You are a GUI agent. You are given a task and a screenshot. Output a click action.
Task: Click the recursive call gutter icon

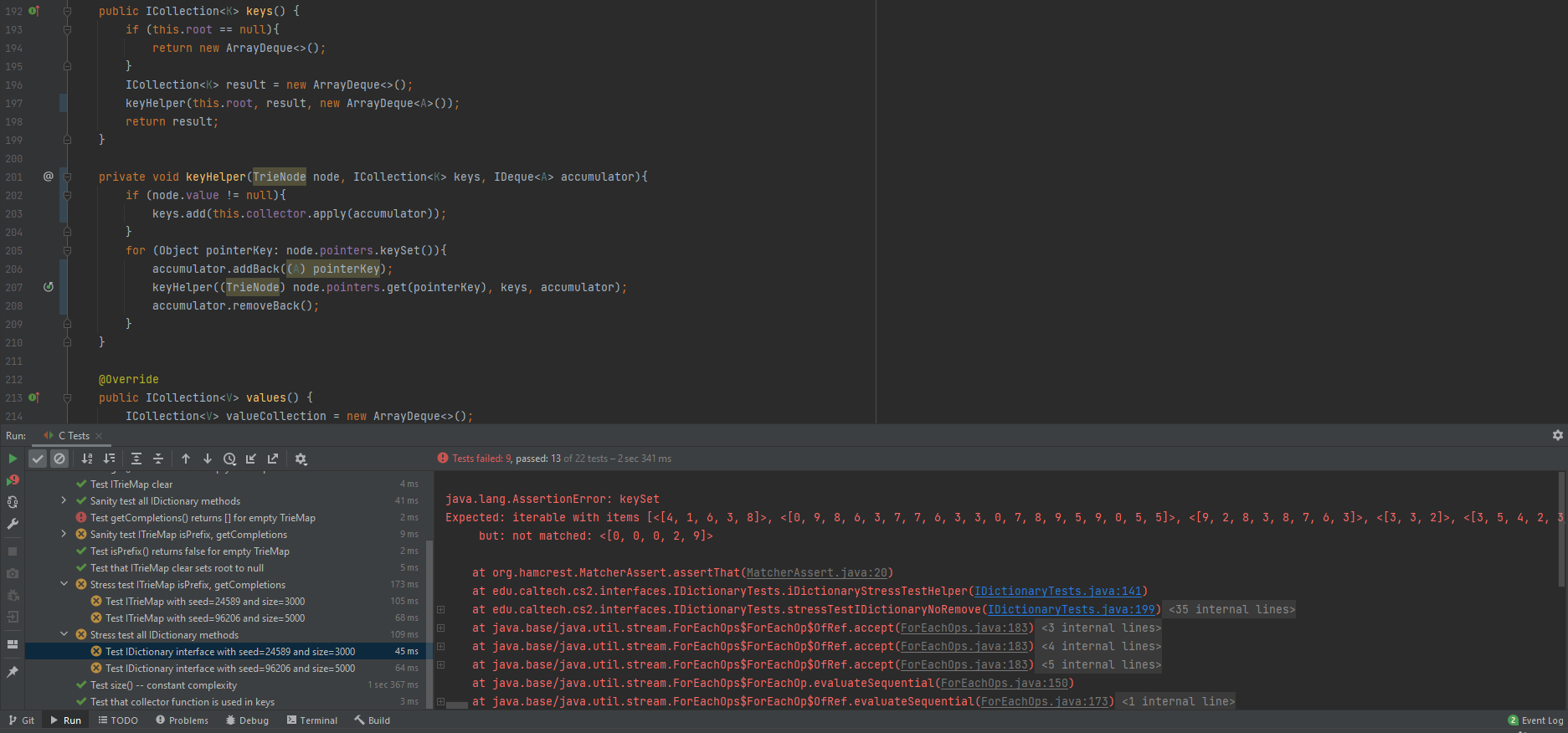[x=49, y=287]
